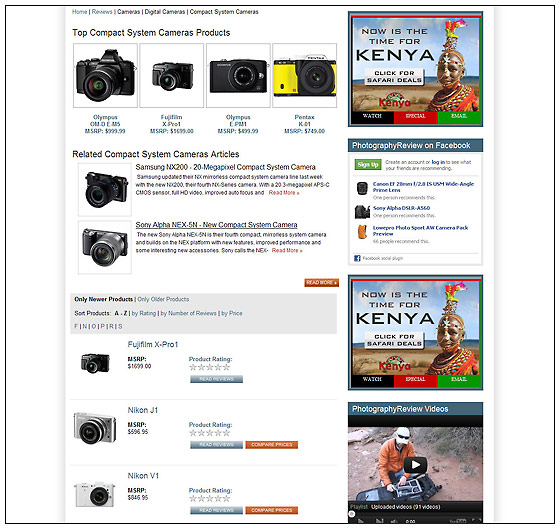The image size is (560, 529).
Task: Open yellow Pentax K-01 thumbnail
Action: click(305, 75)
